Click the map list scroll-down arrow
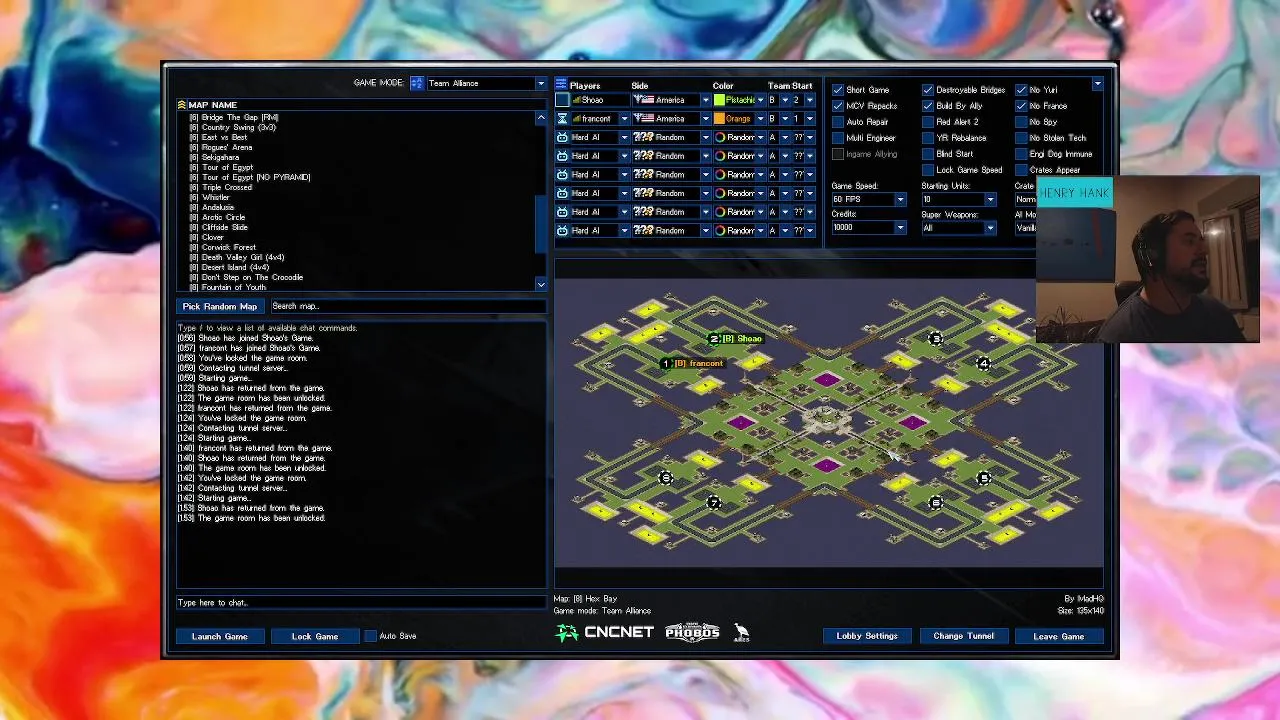 point(541,286)
